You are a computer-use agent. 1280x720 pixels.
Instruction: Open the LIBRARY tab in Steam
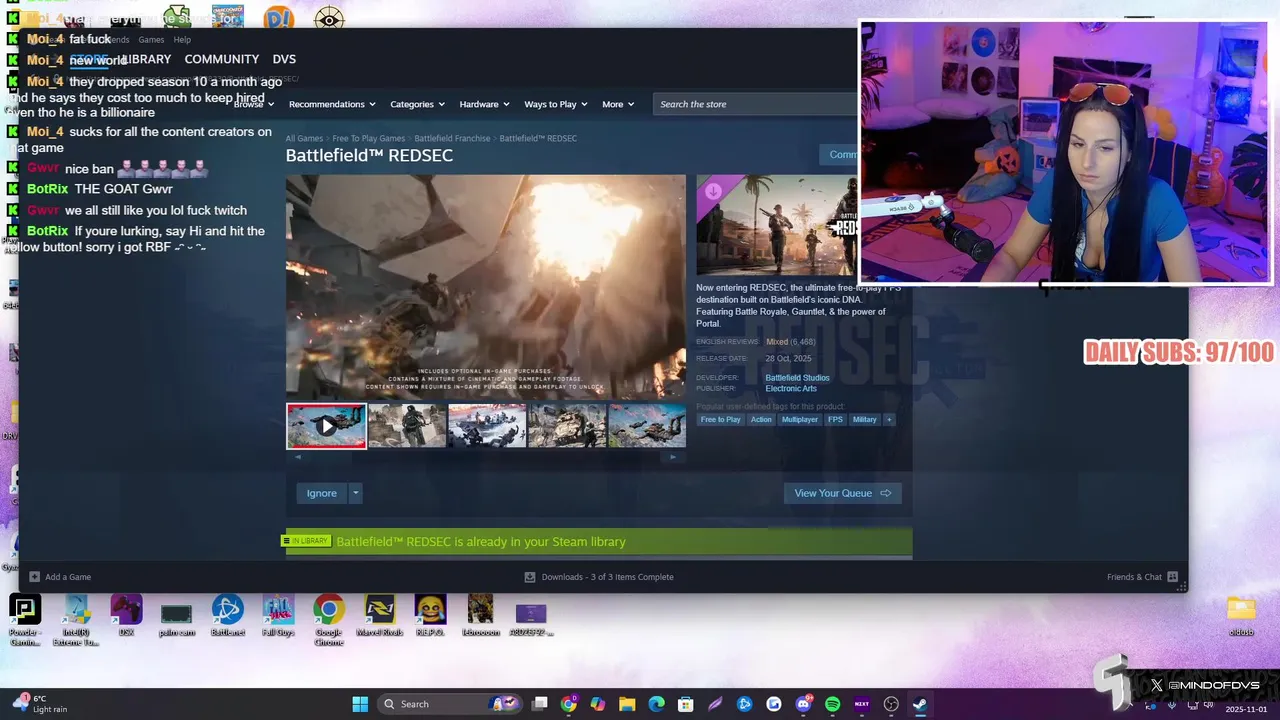point(147,59)
